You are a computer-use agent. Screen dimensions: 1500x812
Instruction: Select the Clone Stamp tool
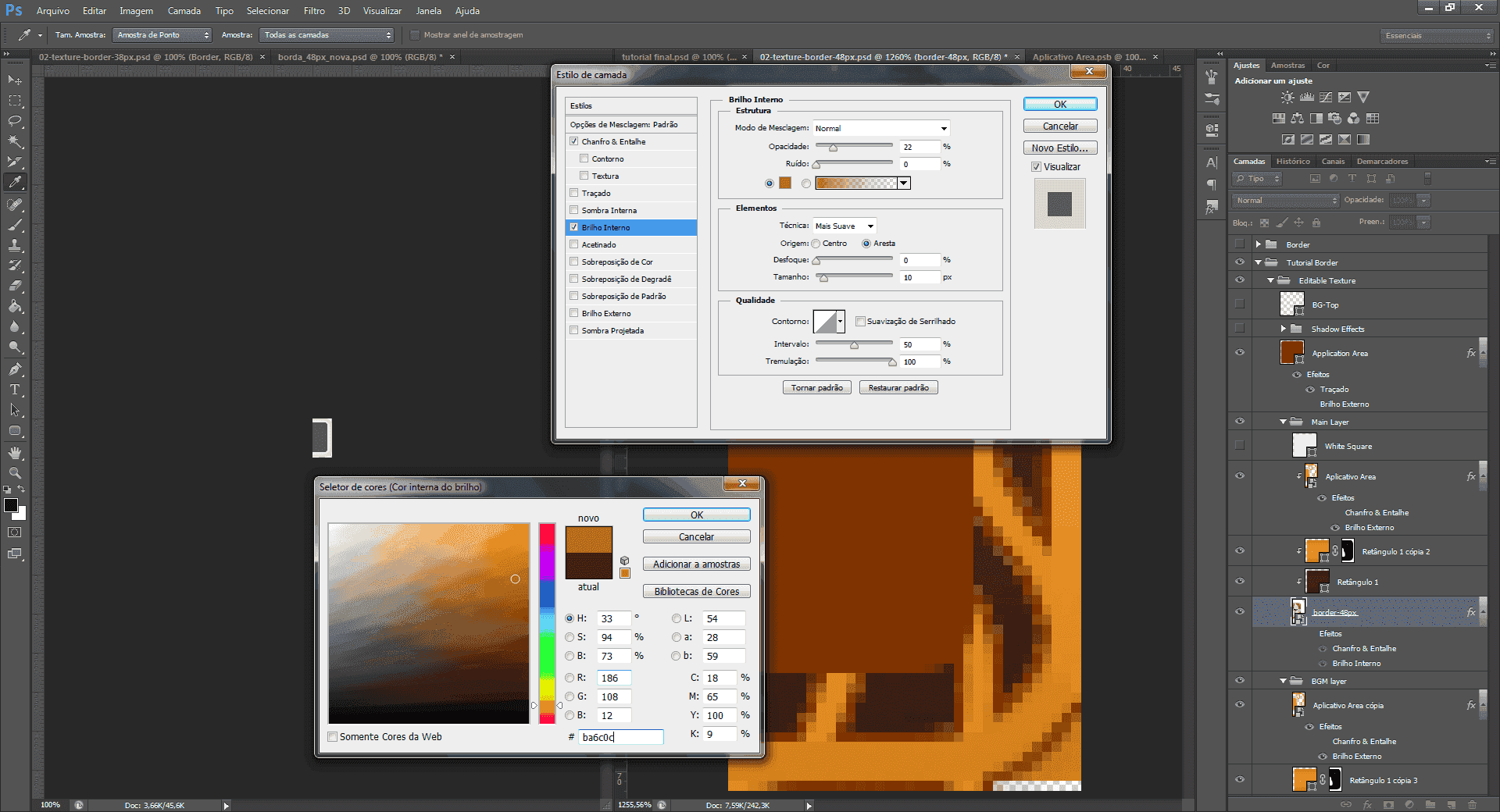15,245
